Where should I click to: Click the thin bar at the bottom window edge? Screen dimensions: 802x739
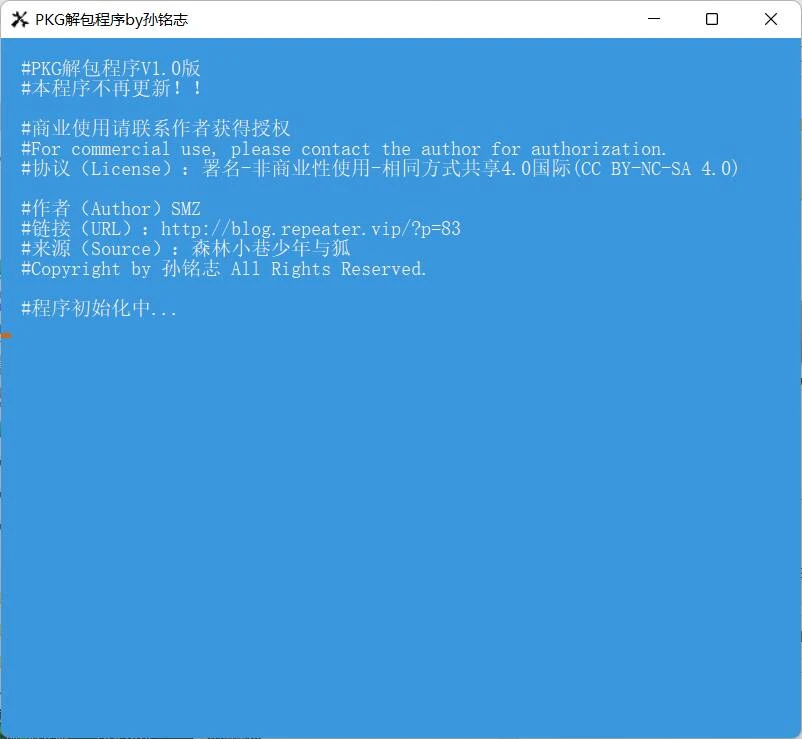point(400,733)
